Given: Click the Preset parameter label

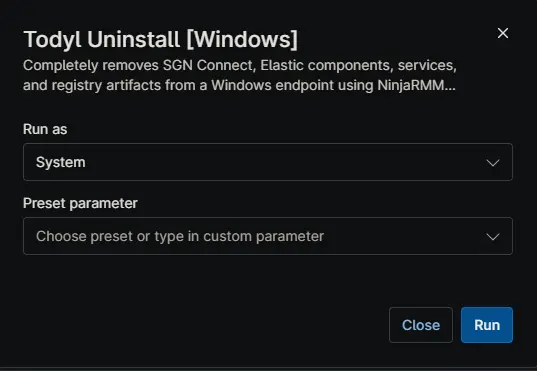Looking at the screenshot, I should (x=80, y=203).
